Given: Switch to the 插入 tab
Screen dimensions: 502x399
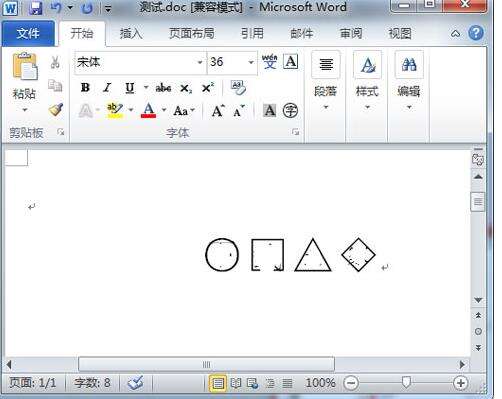Looking at the screenshot, I should [x=131, y=33].
